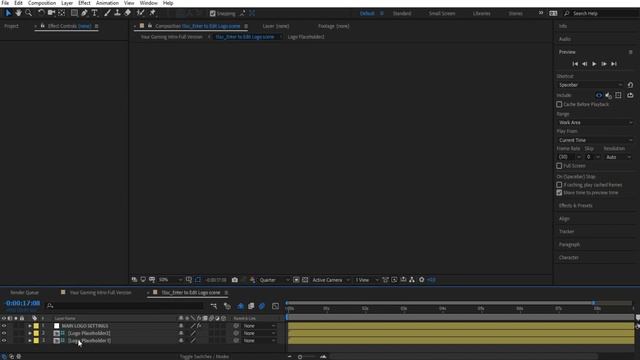Open the Shortcut Spacebar dropdown
The image size is (640, 360).
tap(590, 85)
